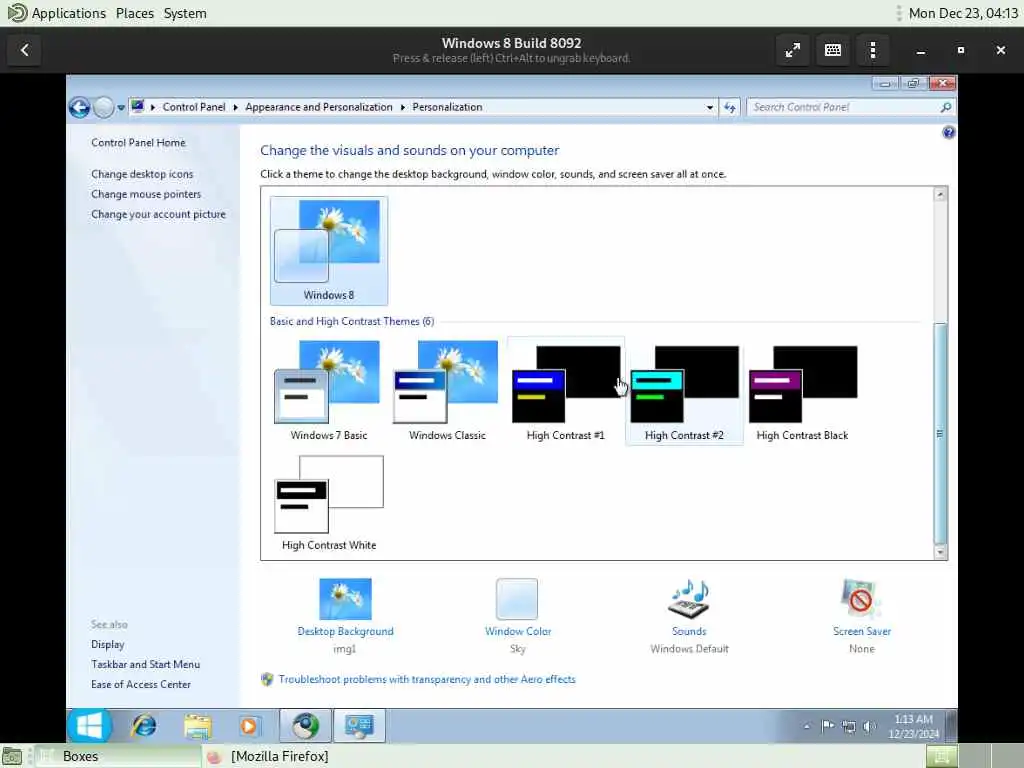Select the High Contrast Black theme
Image resolution: width=1024 pixels, height=768 pixels.
pos(803,391)
